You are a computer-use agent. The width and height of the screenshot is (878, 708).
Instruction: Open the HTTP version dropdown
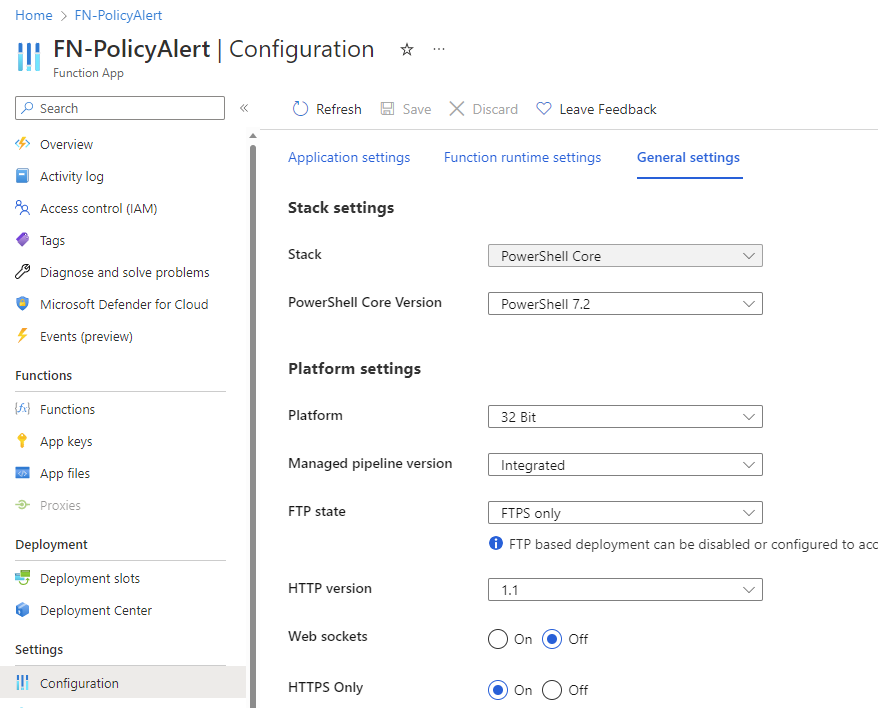coord(625,590)
